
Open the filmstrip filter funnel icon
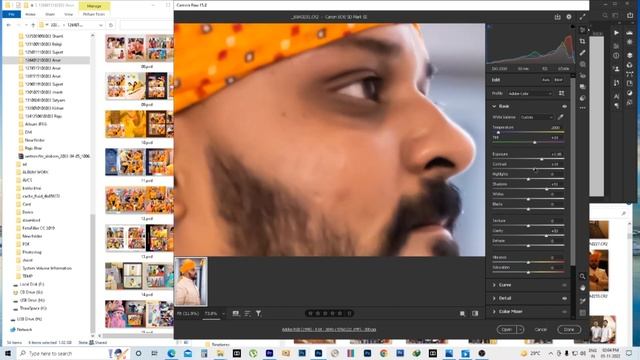(x=258, y=313)
